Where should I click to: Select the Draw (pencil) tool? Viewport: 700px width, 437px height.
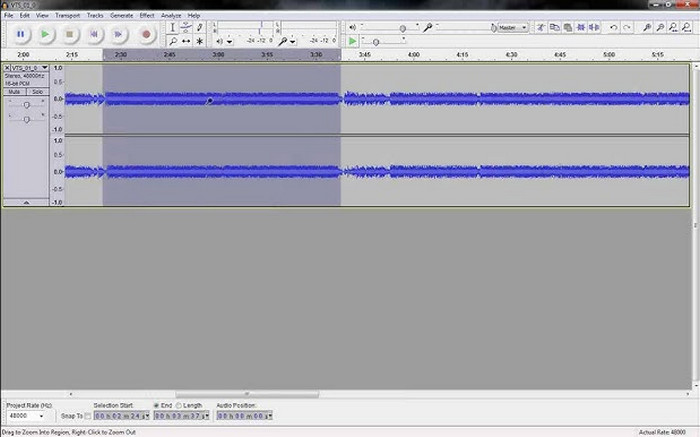[200, 28]
